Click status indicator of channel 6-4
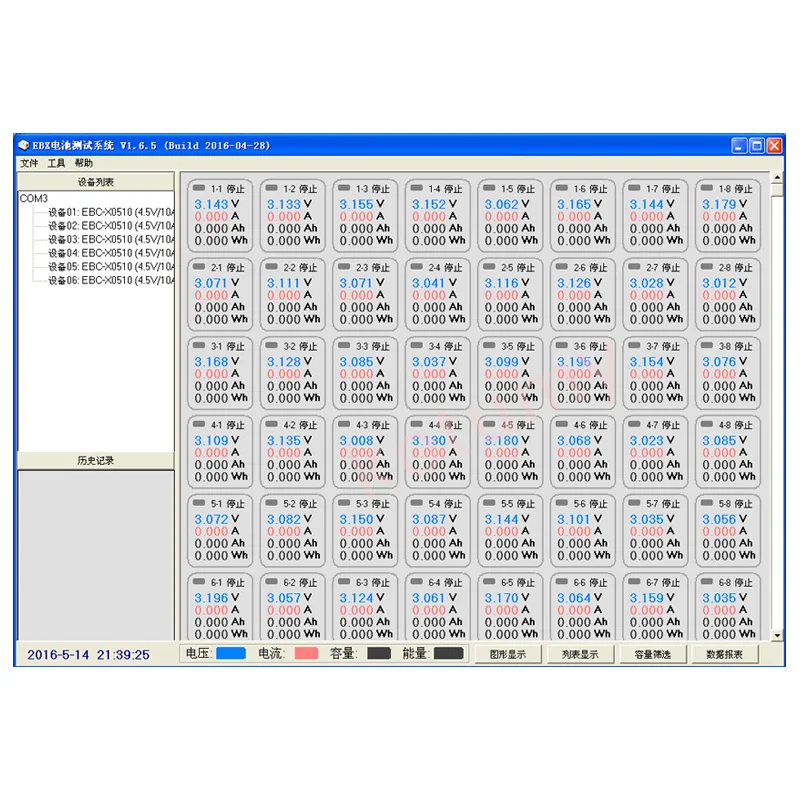 pyautogui.click(x=416, y=581)
